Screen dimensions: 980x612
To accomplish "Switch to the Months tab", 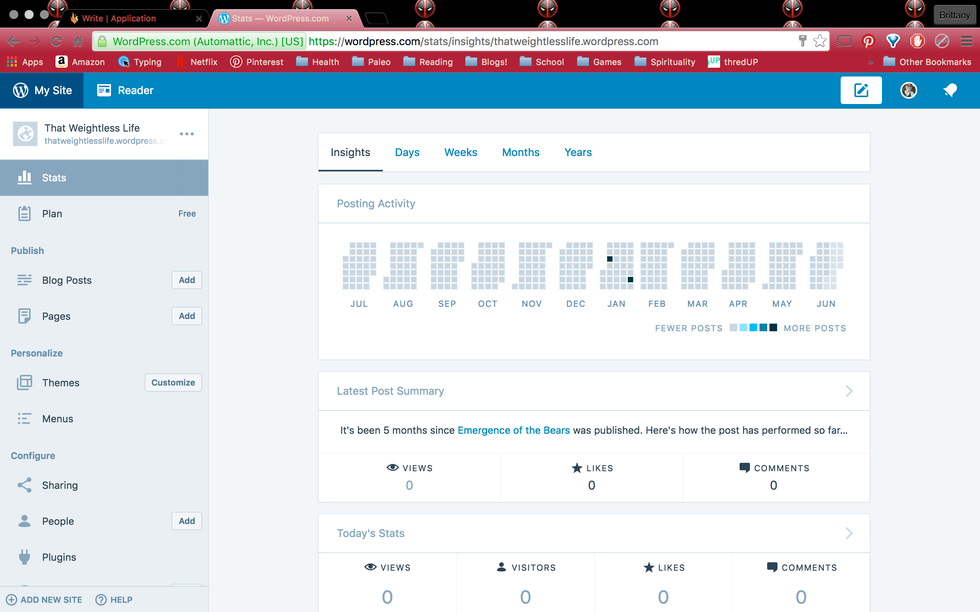I will 520,152.
